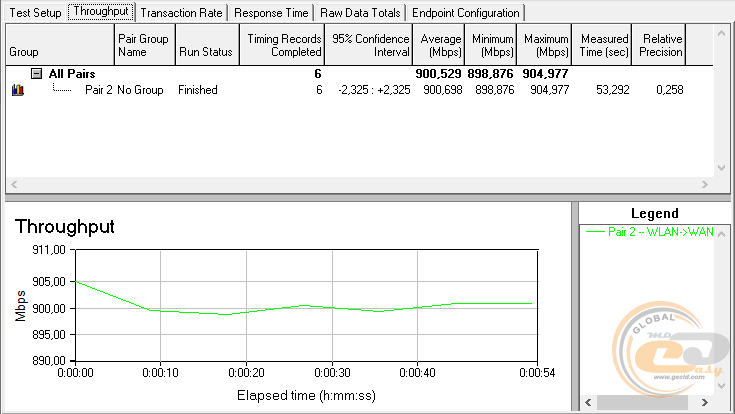
Task: Click Timing Records Completed column header
Action: point(282,45)
